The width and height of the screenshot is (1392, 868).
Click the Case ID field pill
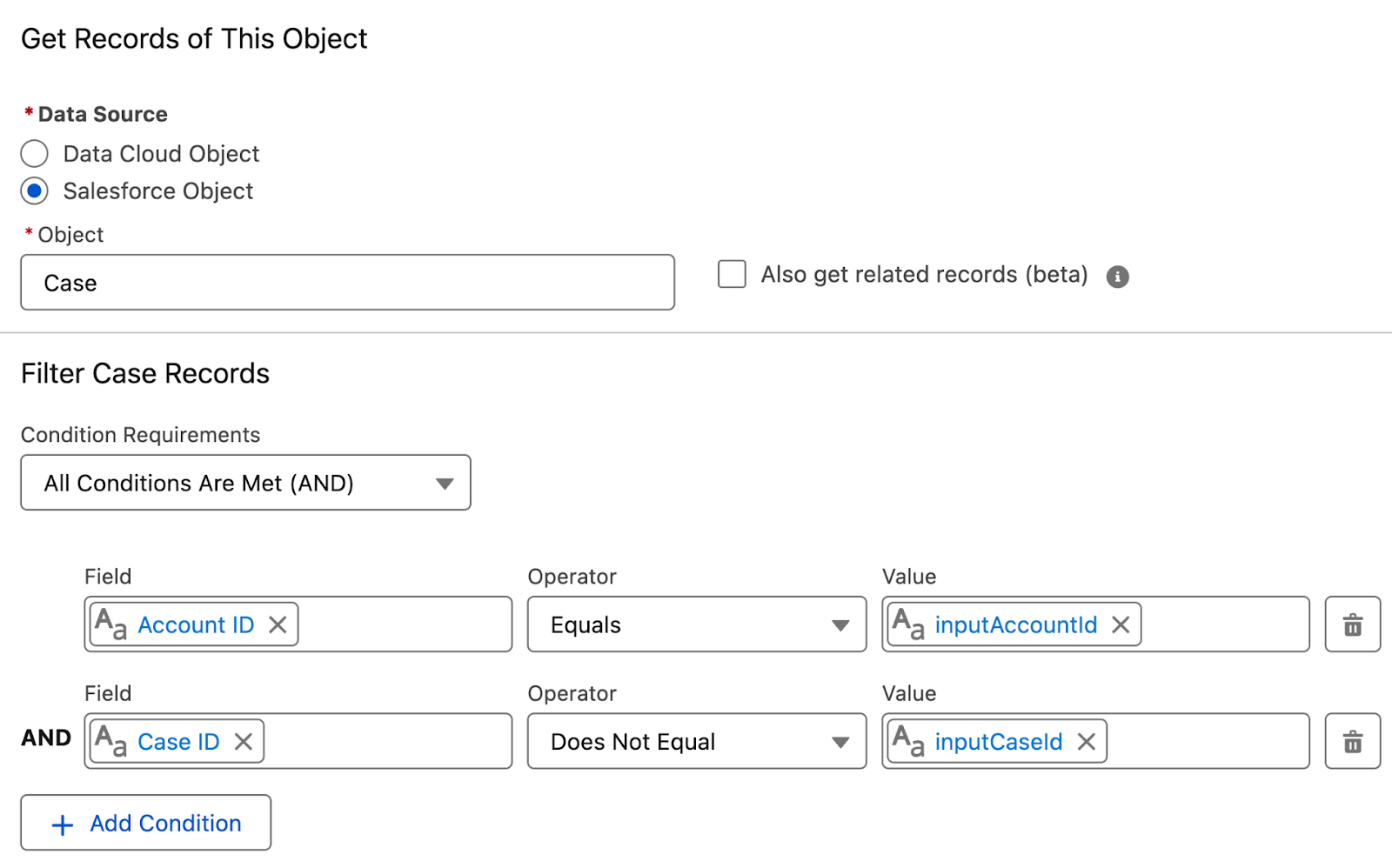click(x=177, y=742)
